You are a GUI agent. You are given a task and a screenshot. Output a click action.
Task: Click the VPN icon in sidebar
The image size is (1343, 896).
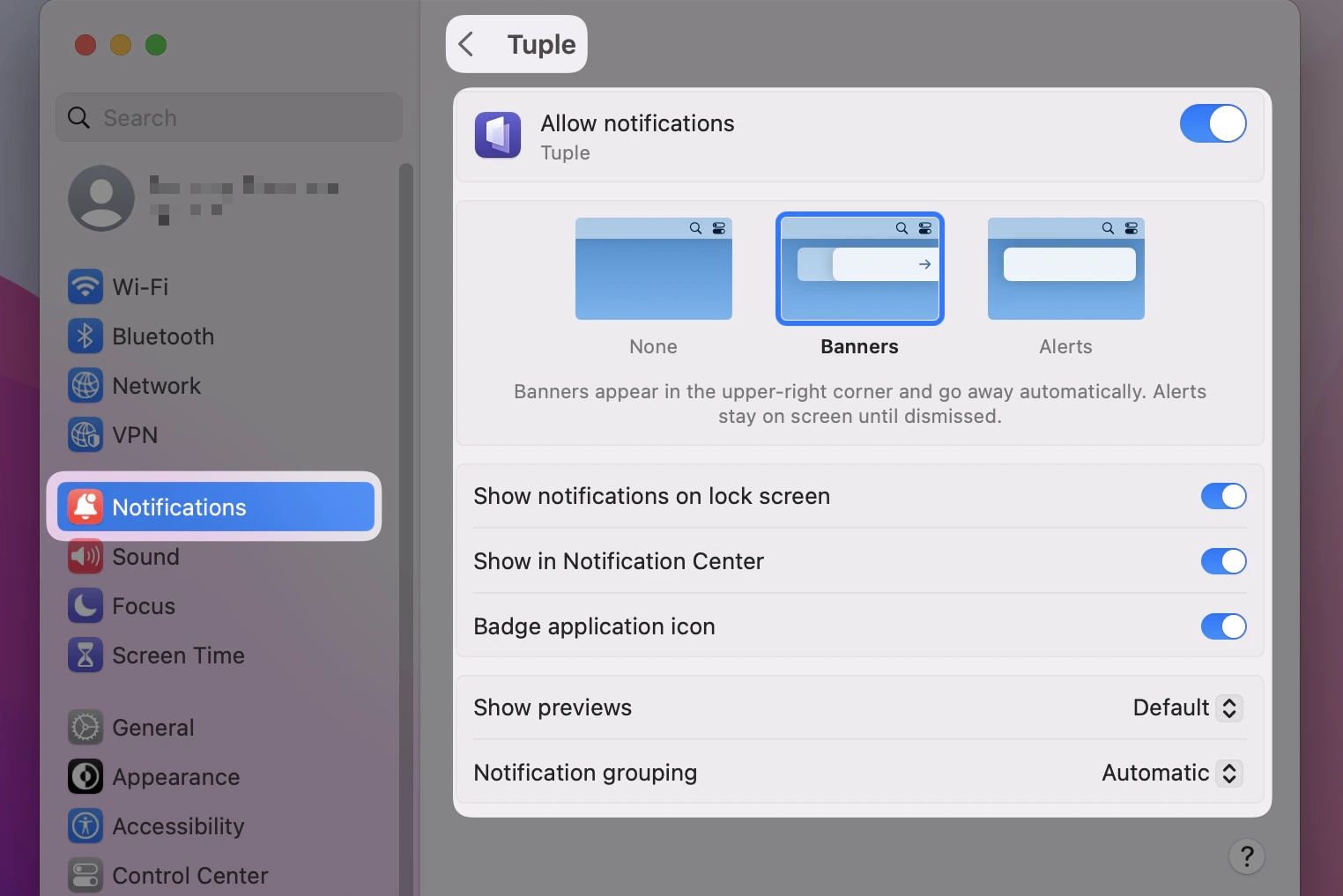click(x=85, y=434)
